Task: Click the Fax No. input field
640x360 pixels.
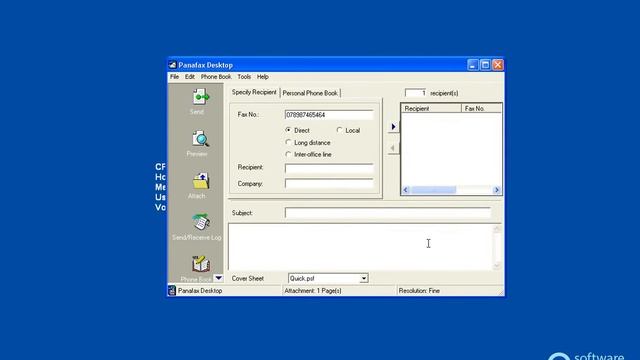Action: point(329,115)
